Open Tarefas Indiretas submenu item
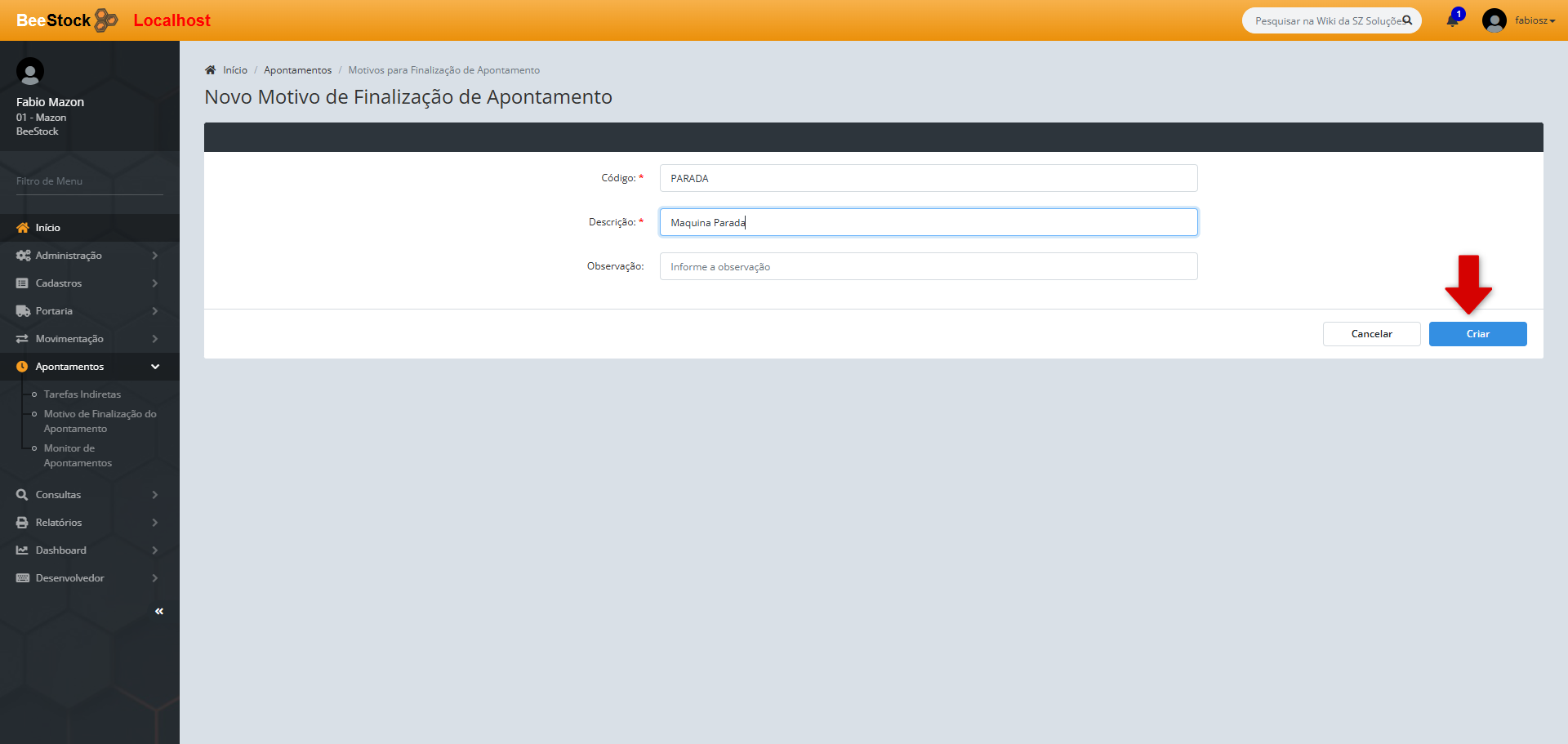The image size is (1568, 744). click(x=82, y=394)
